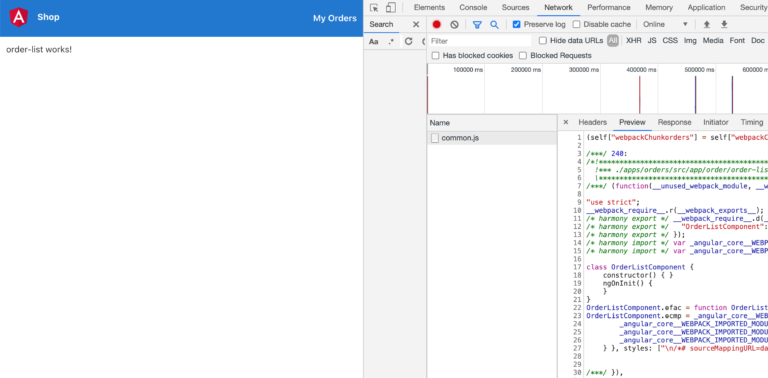Switch to the Console tab
768x378 pixels.
coord(473,8)
